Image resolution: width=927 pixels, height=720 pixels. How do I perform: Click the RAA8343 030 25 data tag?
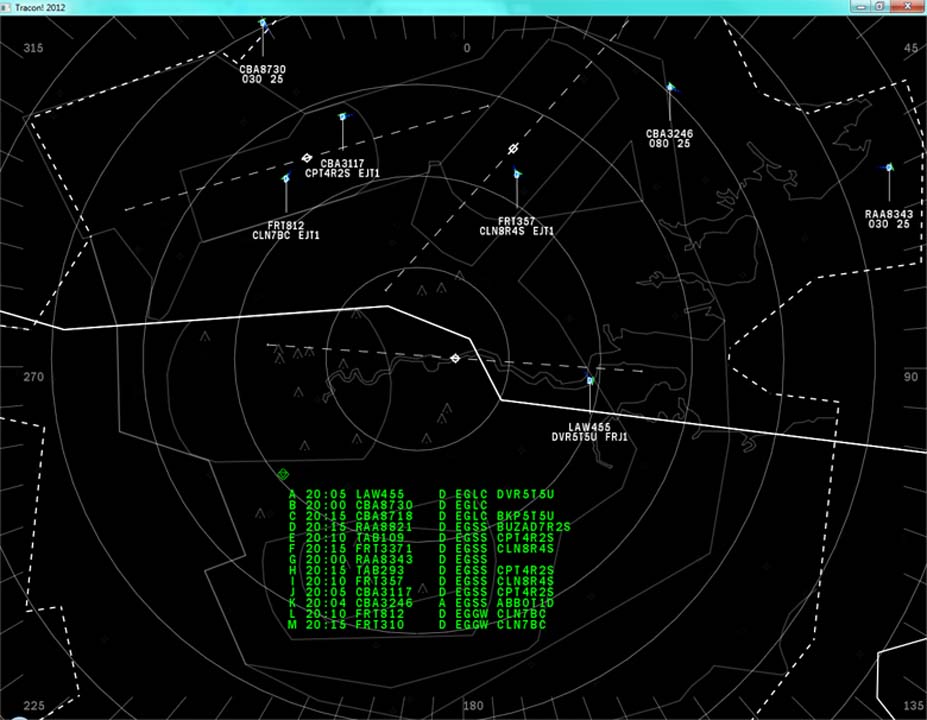(889, 219)
